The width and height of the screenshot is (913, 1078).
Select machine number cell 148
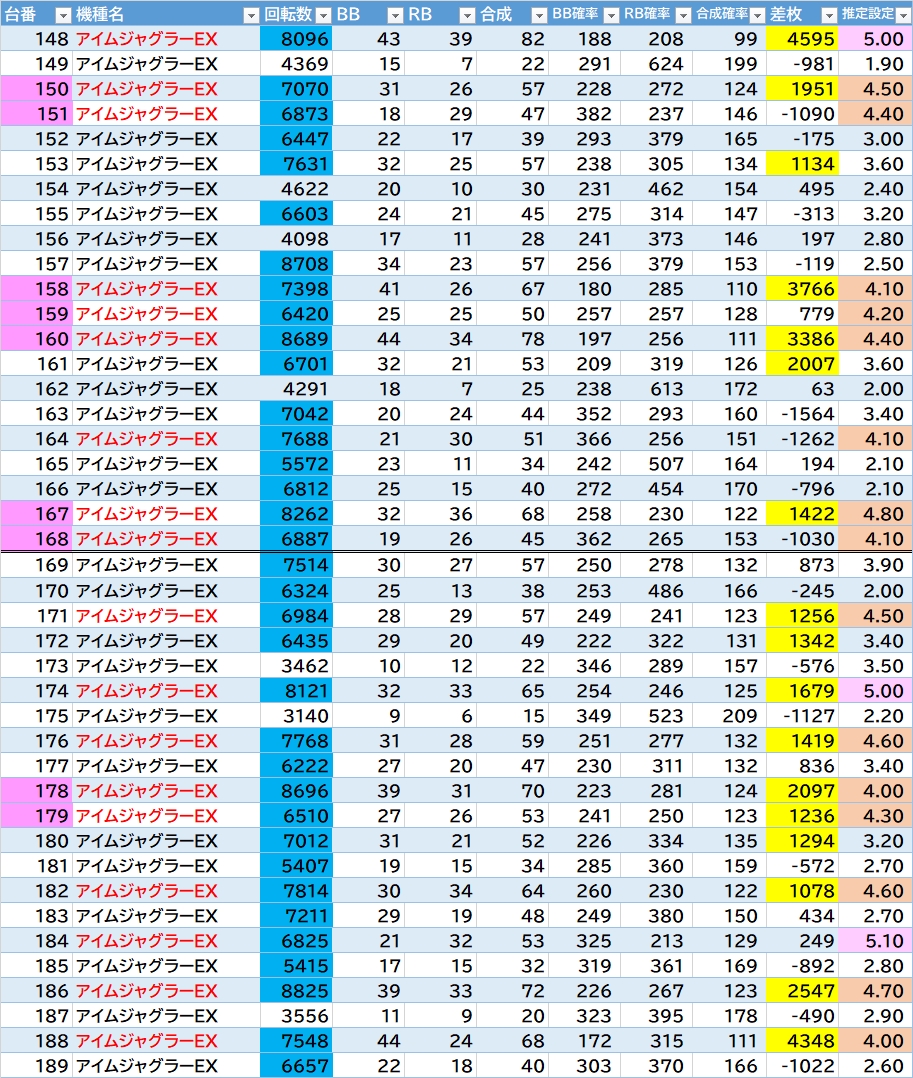point(36,39)
